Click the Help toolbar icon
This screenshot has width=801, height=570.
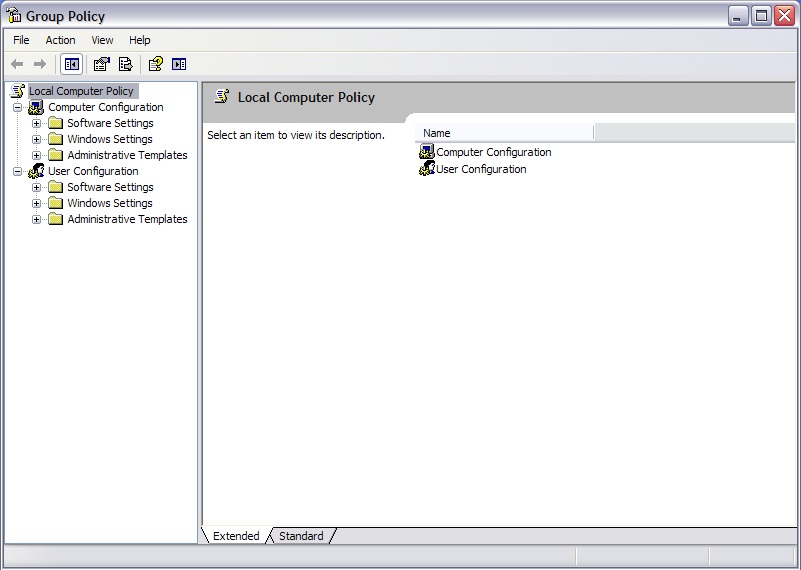(155, 64)
